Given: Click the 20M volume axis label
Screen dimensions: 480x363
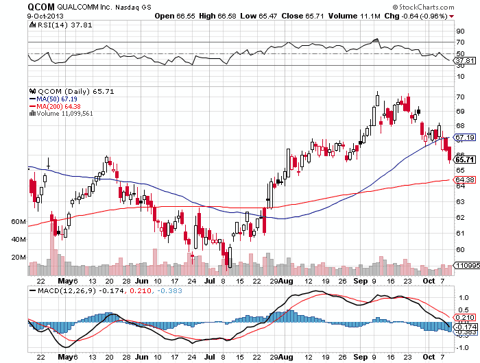Looking at the screenshot, I should (19, 257).
